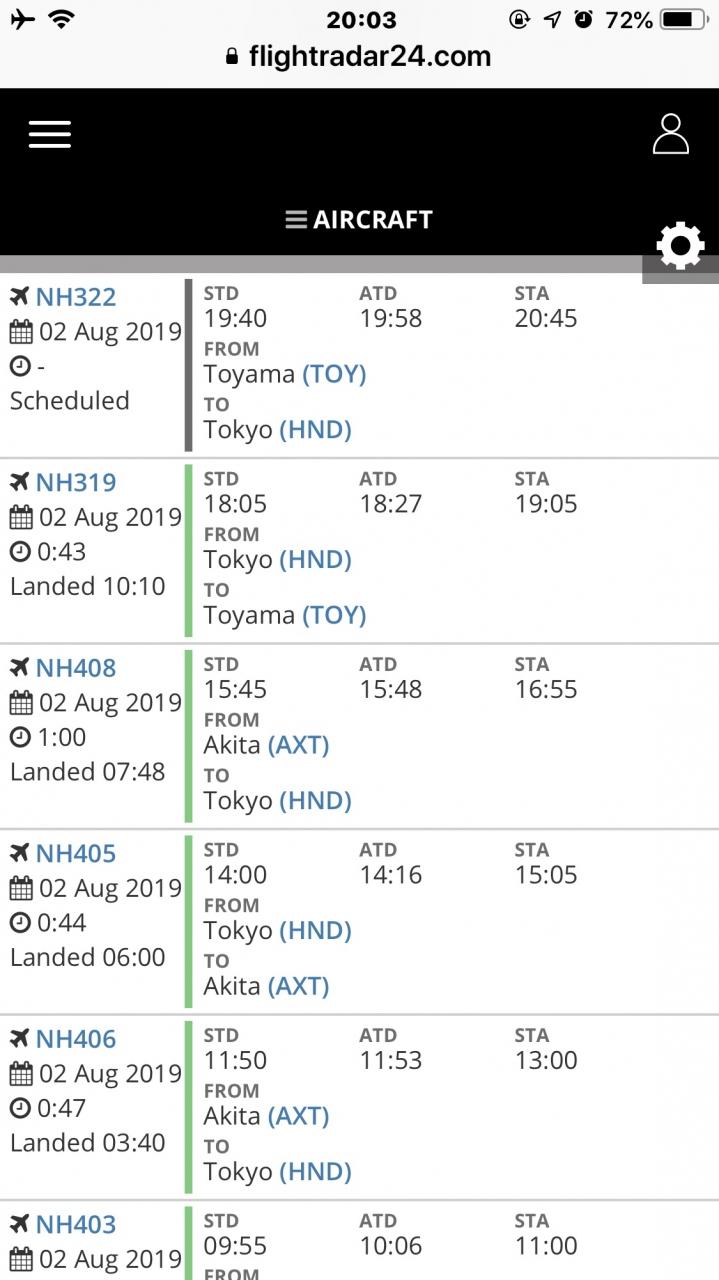This screenshot has width=719, height=1280.
Task: Select the Toyama (TOY) origin airport of NH322
Action: coord(285,374)
